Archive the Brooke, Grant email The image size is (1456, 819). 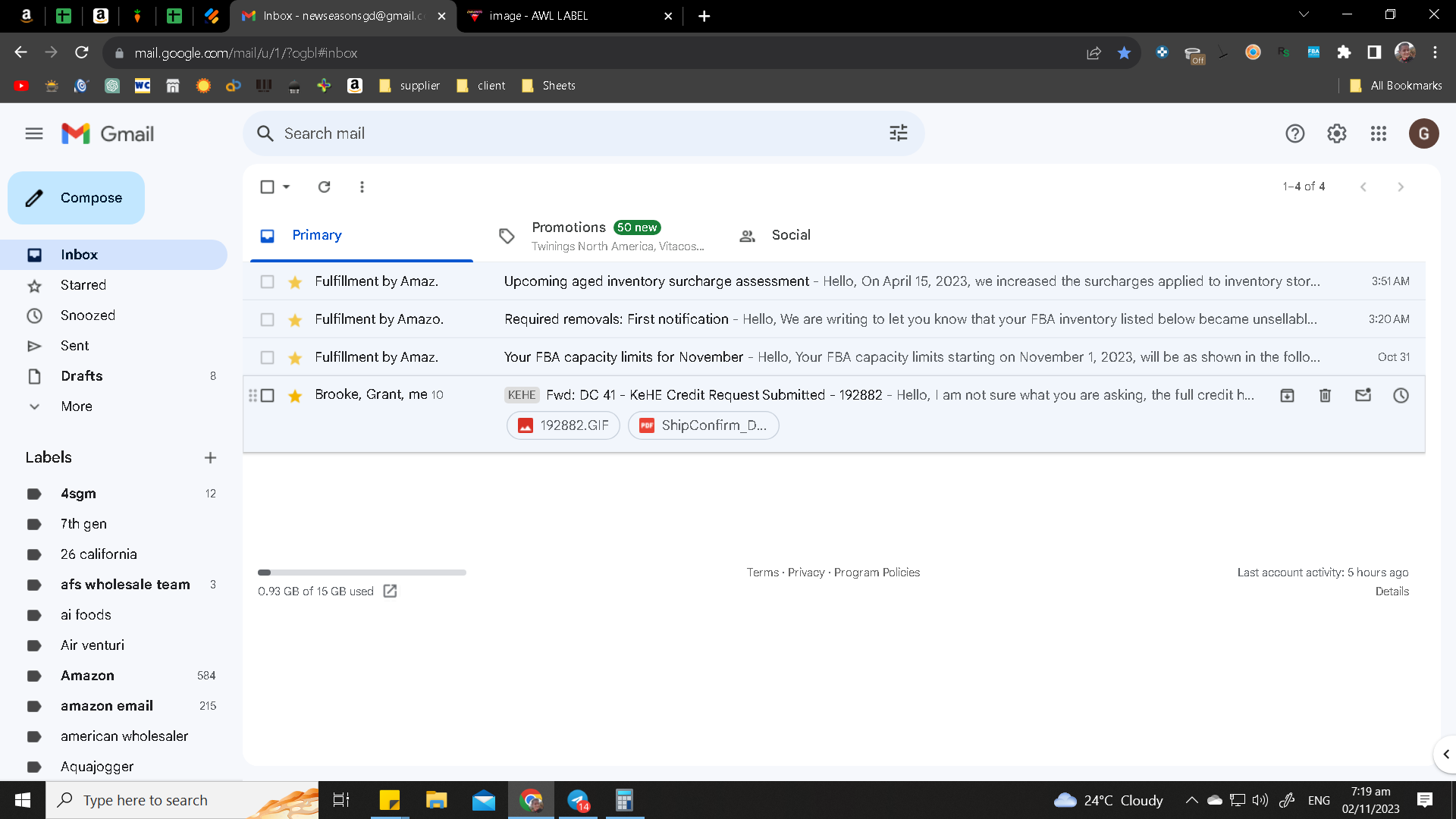(1288, 395)
